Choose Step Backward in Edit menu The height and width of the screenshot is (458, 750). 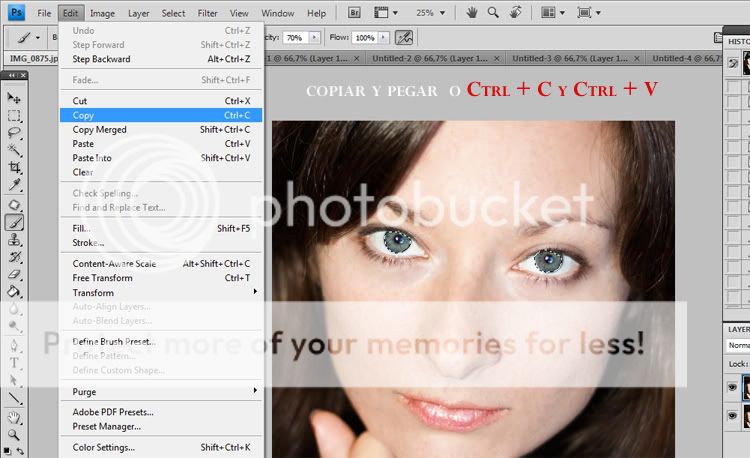[x=161, y=59]
